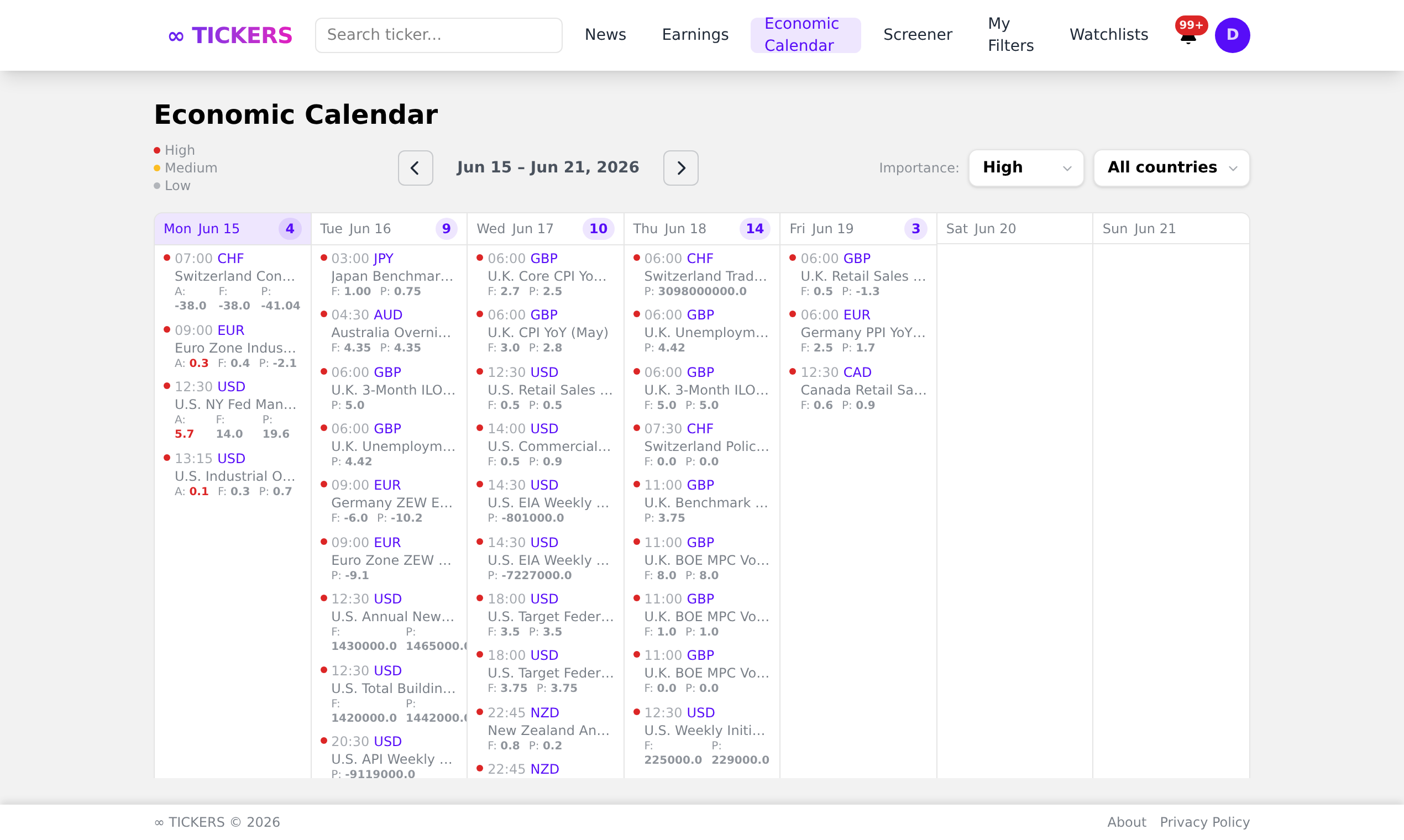This screenshot has height=840, width=1404.
Task: Select the Sun Jun 21 column header
Action: point(1171,229)
